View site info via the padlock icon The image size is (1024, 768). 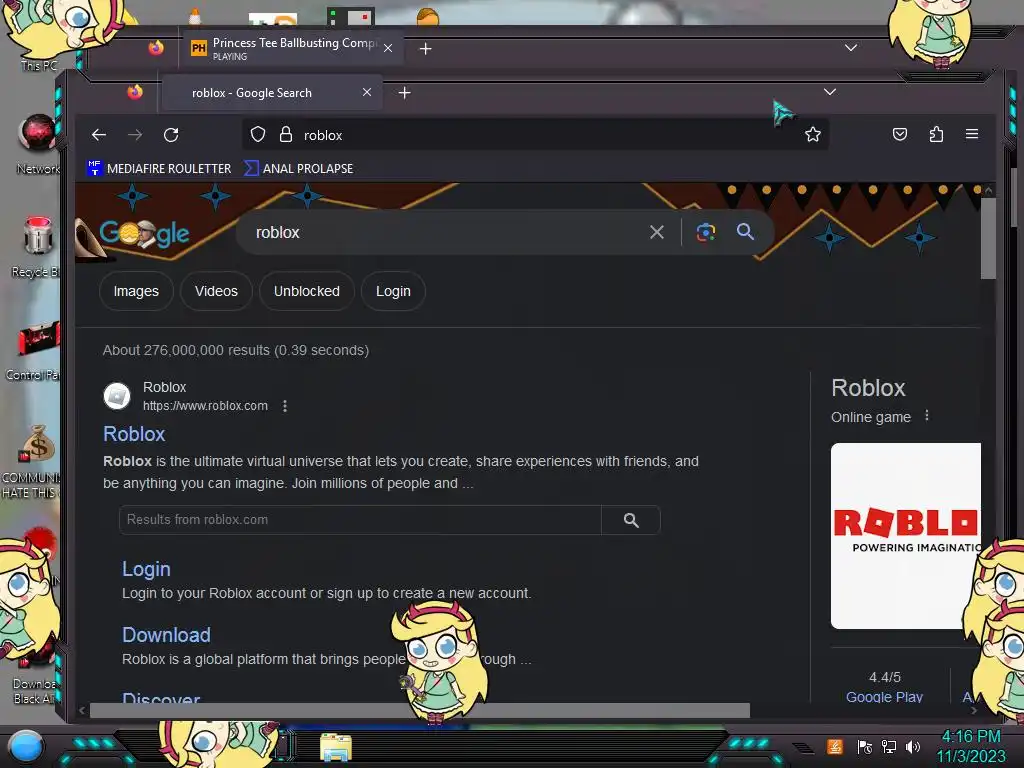[x=285, y=135]
